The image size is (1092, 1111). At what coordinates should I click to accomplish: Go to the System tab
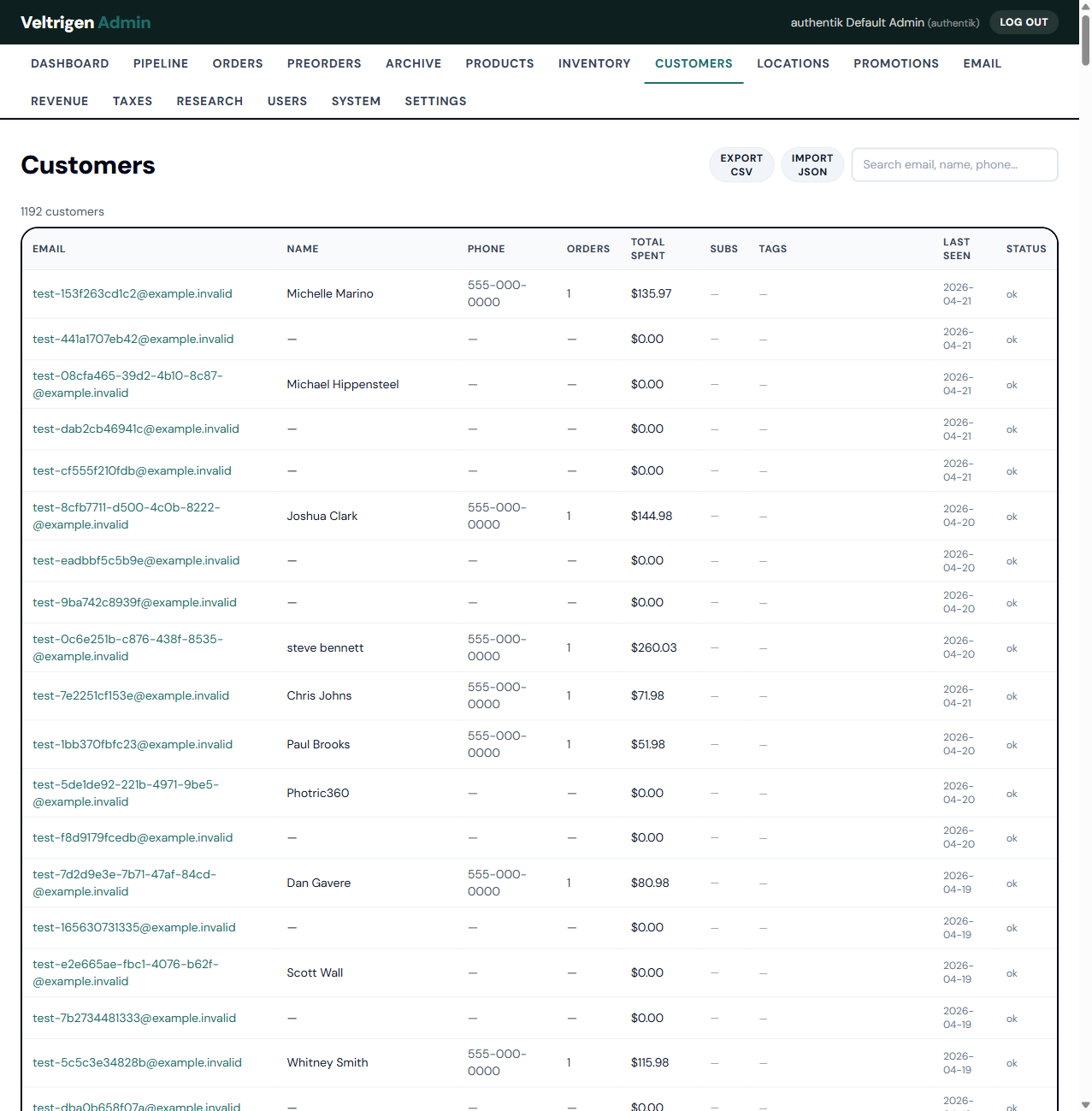(x=356, y=101)
